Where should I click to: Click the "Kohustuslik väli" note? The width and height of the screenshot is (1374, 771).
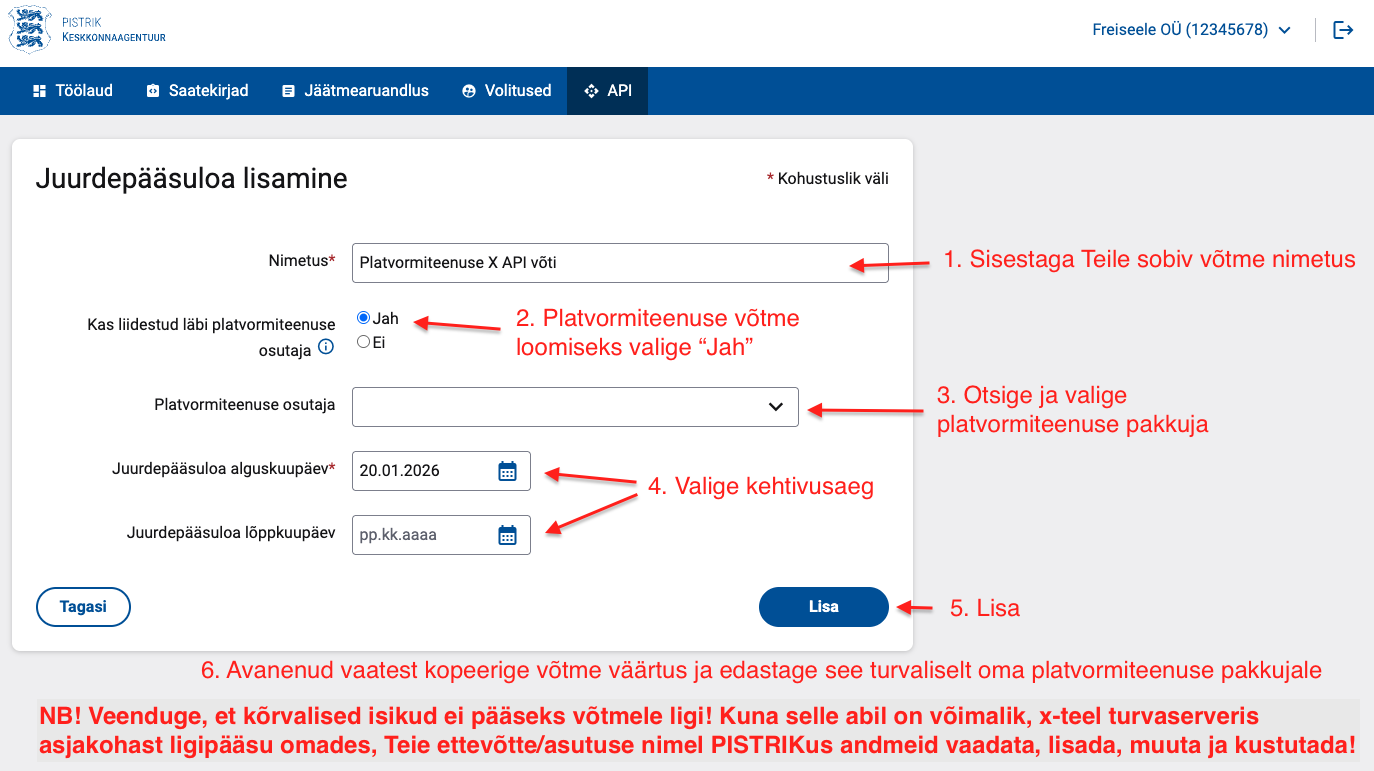point(828,179)
